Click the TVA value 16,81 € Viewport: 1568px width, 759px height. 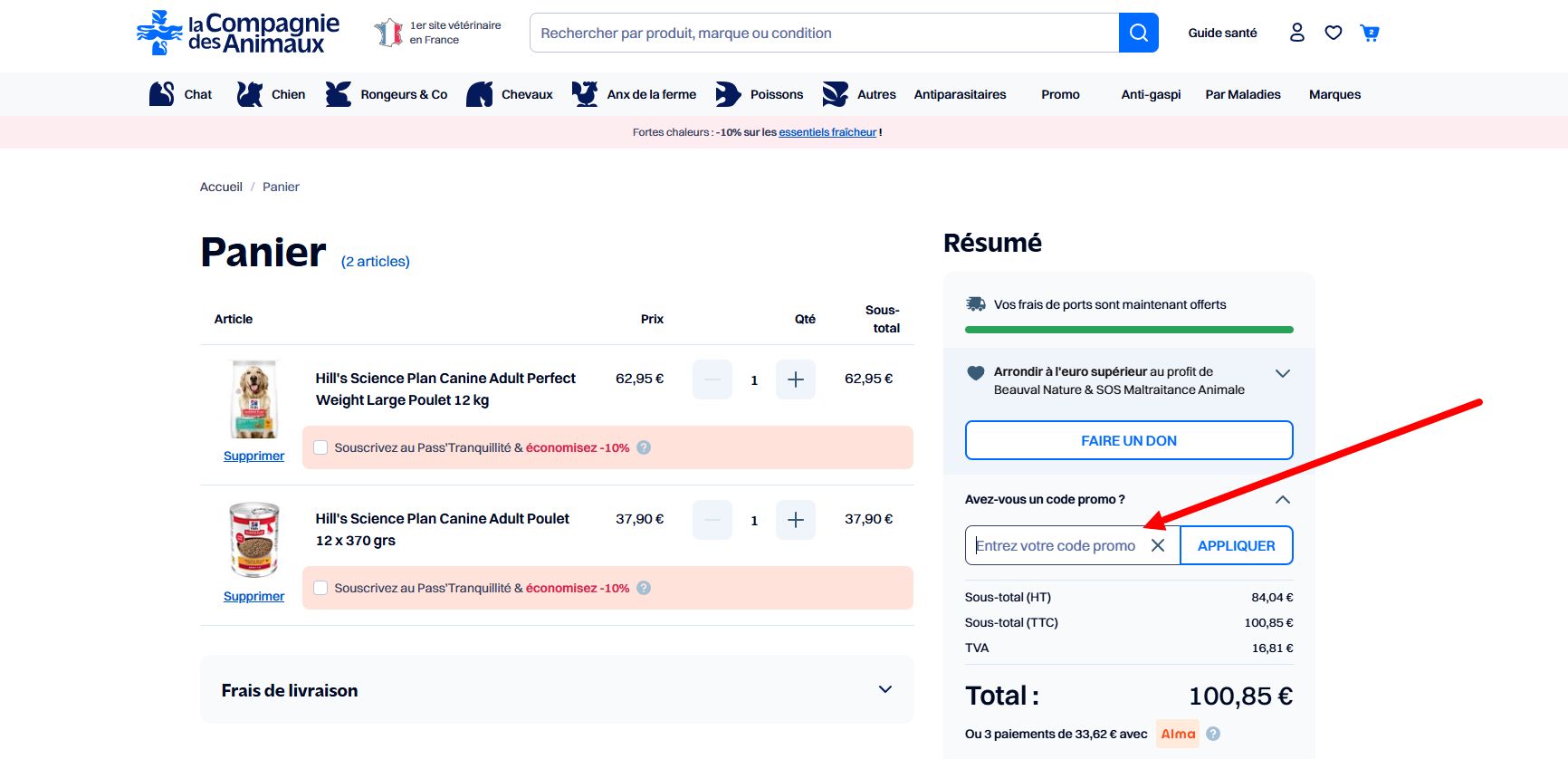(1272, 648)
